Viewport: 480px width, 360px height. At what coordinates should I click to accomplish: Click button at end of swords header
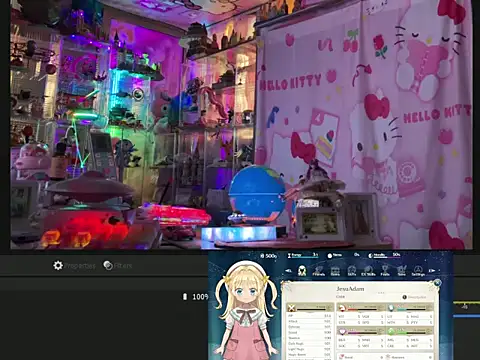(x=330, y=308)
